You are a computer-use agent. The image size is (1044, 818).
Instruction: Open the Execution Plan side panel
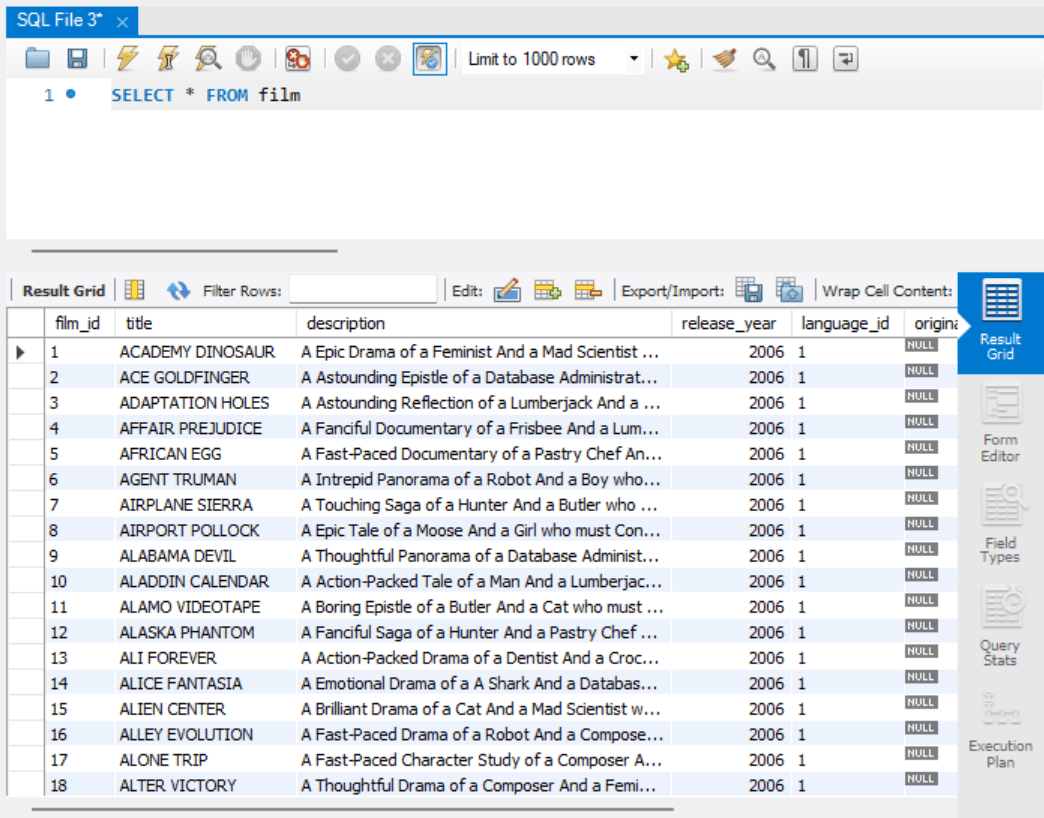coord(1000,730)
